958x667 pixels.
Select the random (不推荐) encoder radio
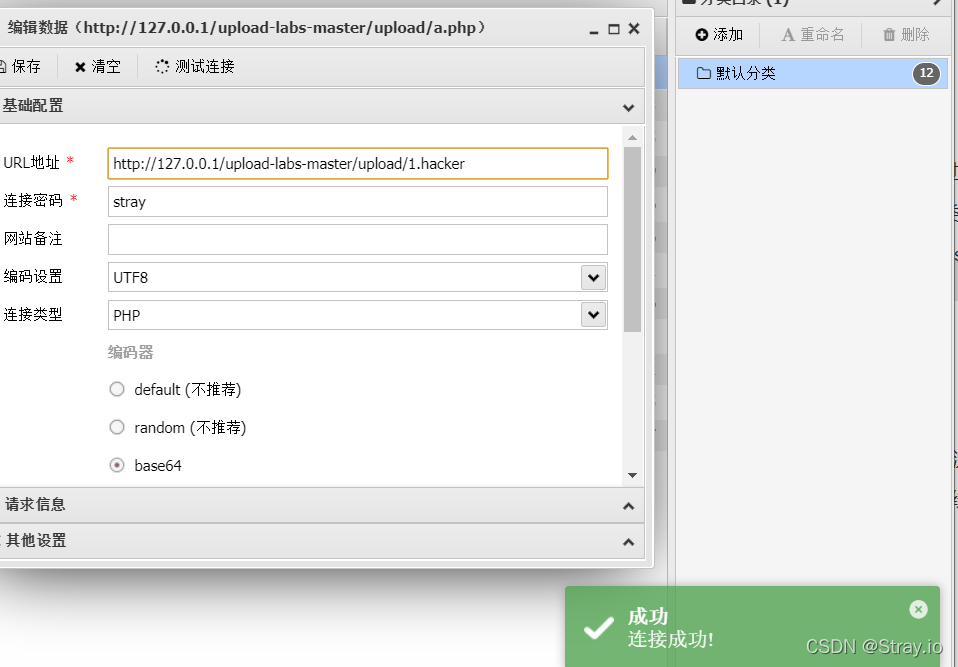[117, 427]
